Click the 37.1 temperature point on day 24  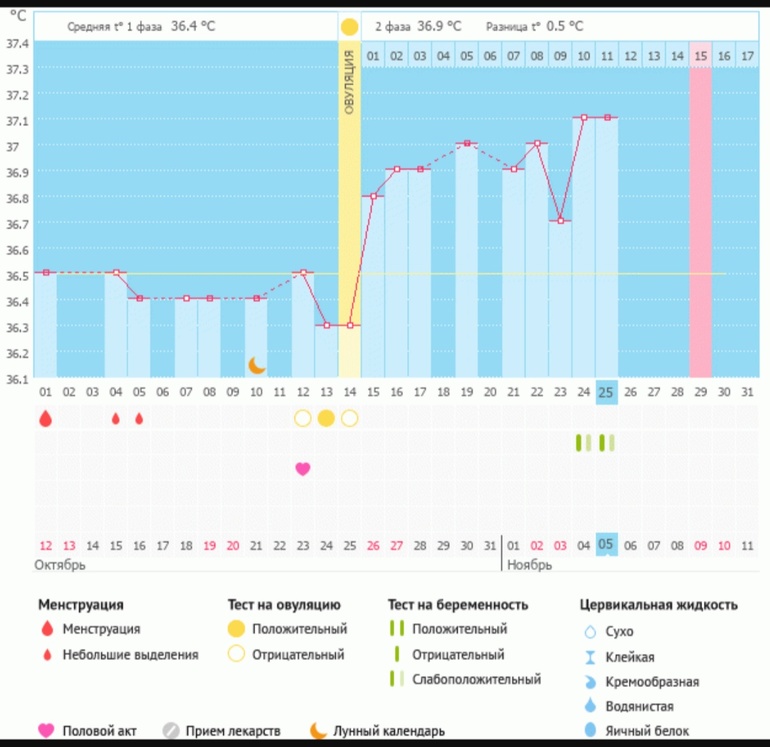coord(583,117)
